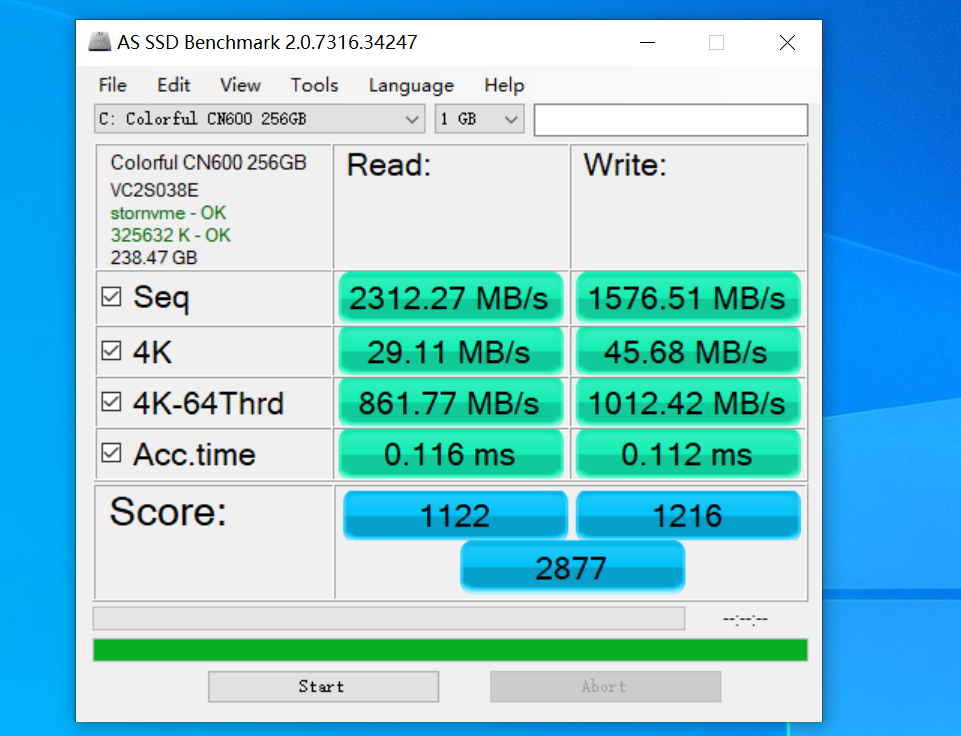Uncheck the Seq test checkbox
961x736 pixels.
(x=112, y=297)
